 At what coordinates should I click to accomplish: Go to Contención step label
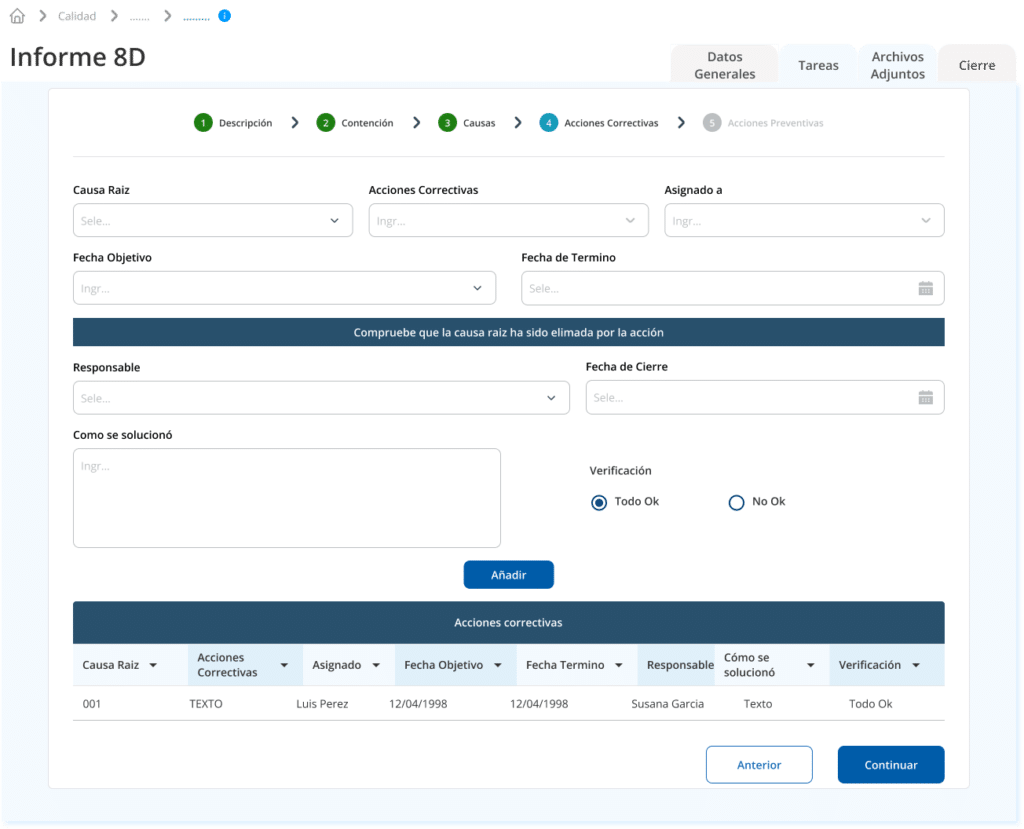(x=367, y=123)
